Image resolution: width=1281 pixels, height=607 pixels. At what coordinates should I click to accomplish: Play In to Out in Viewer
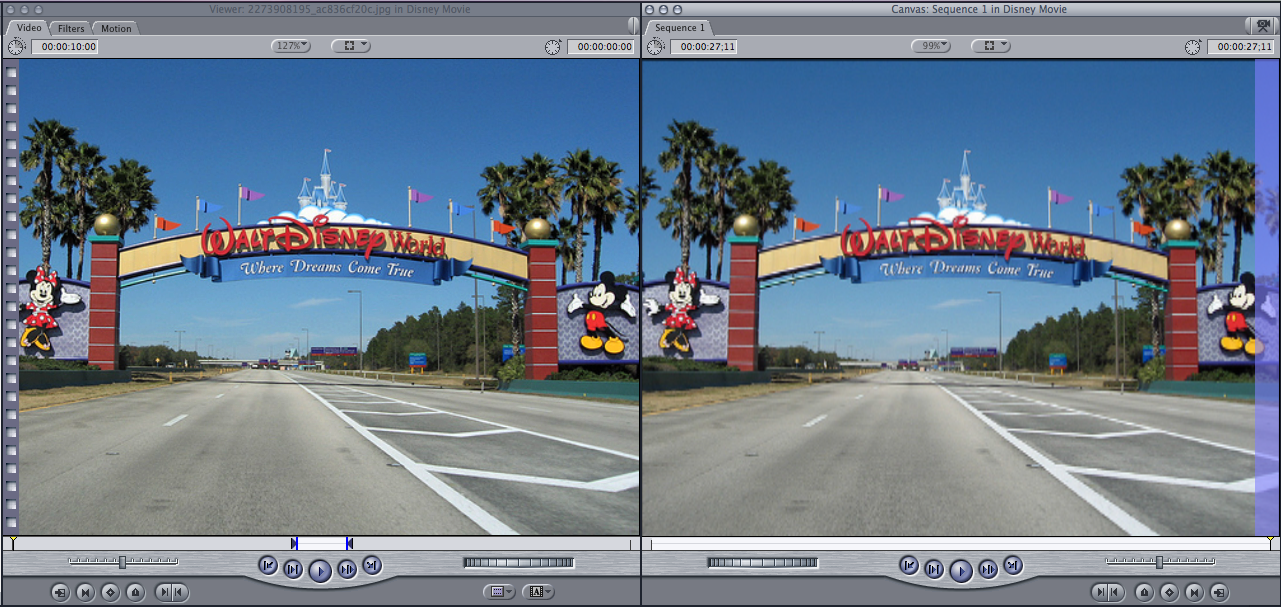pyautogui.click(x=293, y=570)
